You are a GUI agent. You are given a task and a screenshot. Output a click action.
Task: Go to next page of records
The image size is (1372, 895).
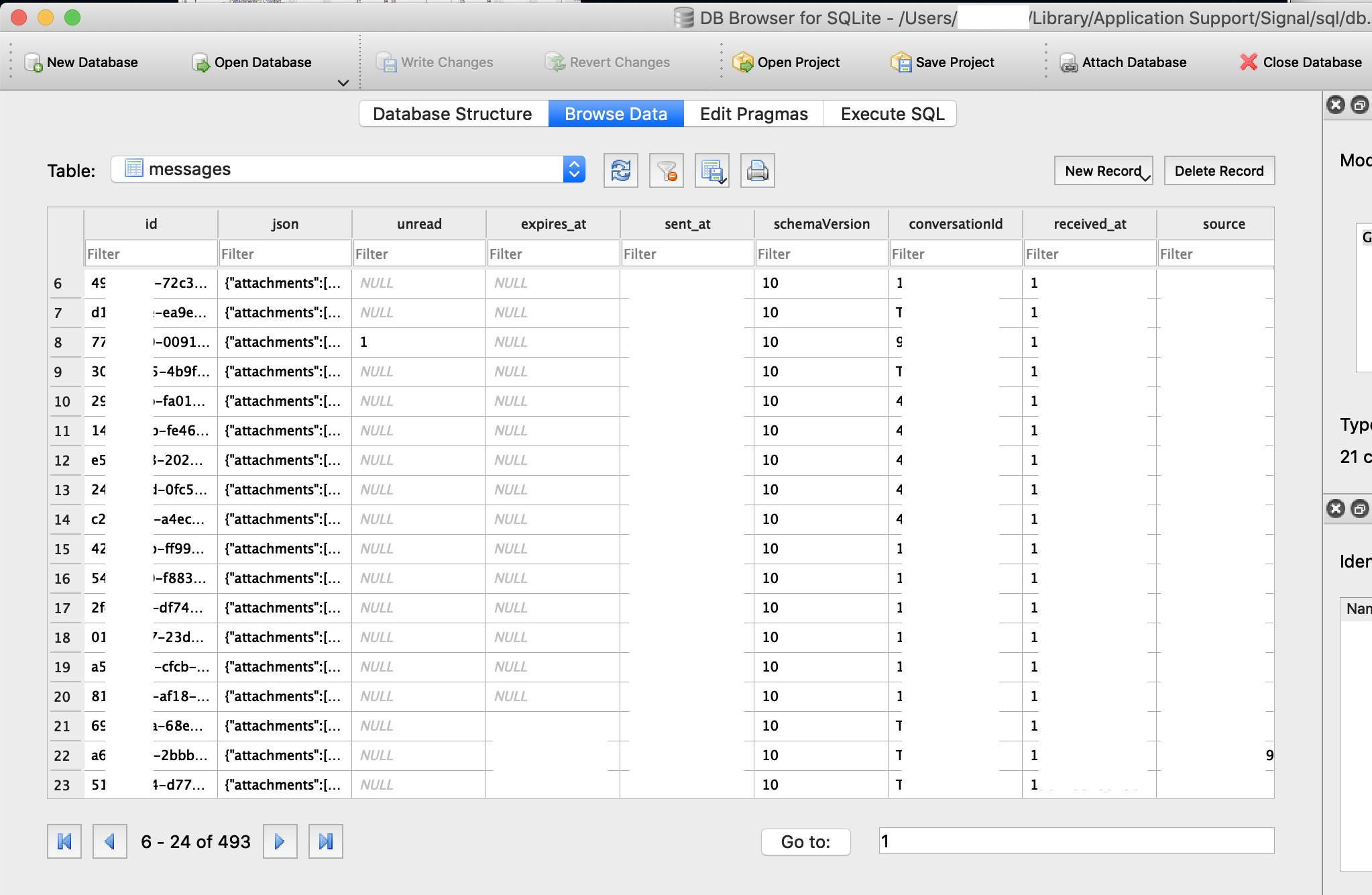click(280, 841)
